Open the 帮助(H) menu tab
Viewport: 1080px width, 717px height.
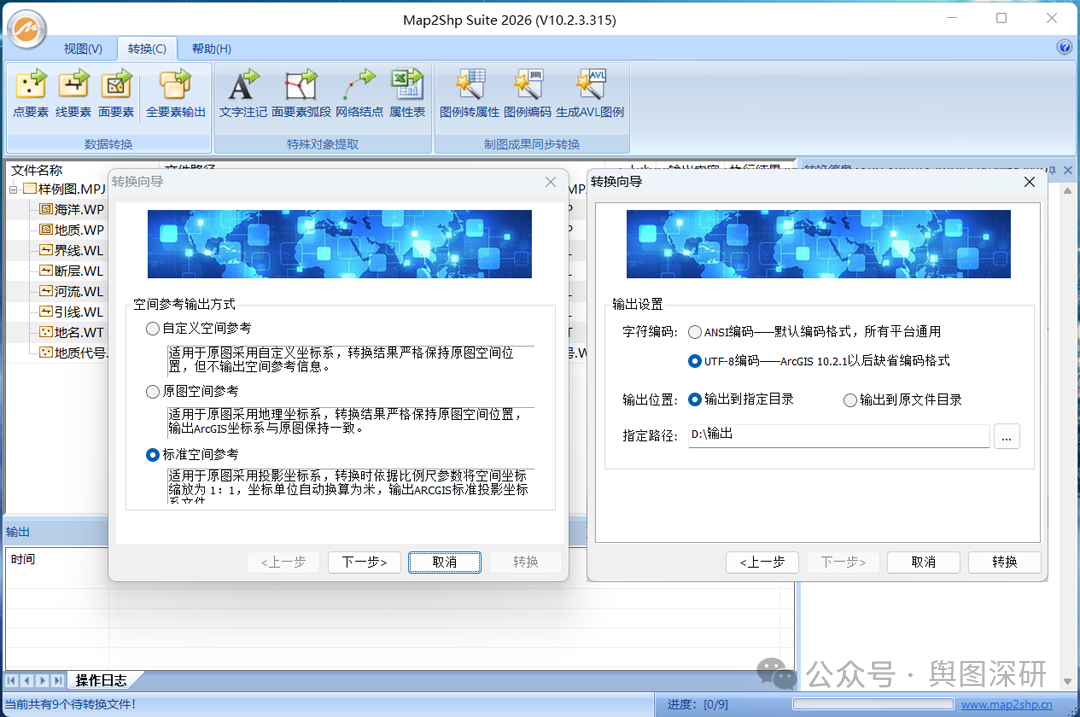[x=209, y=48]
